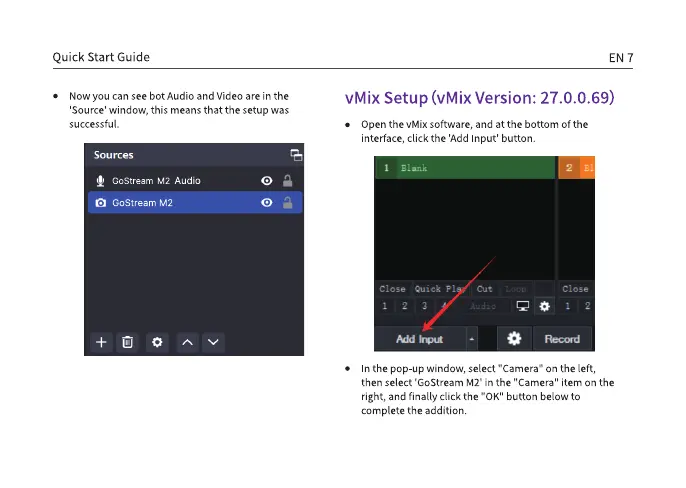Expand the arrow next to Add Input

click(472, 339)
